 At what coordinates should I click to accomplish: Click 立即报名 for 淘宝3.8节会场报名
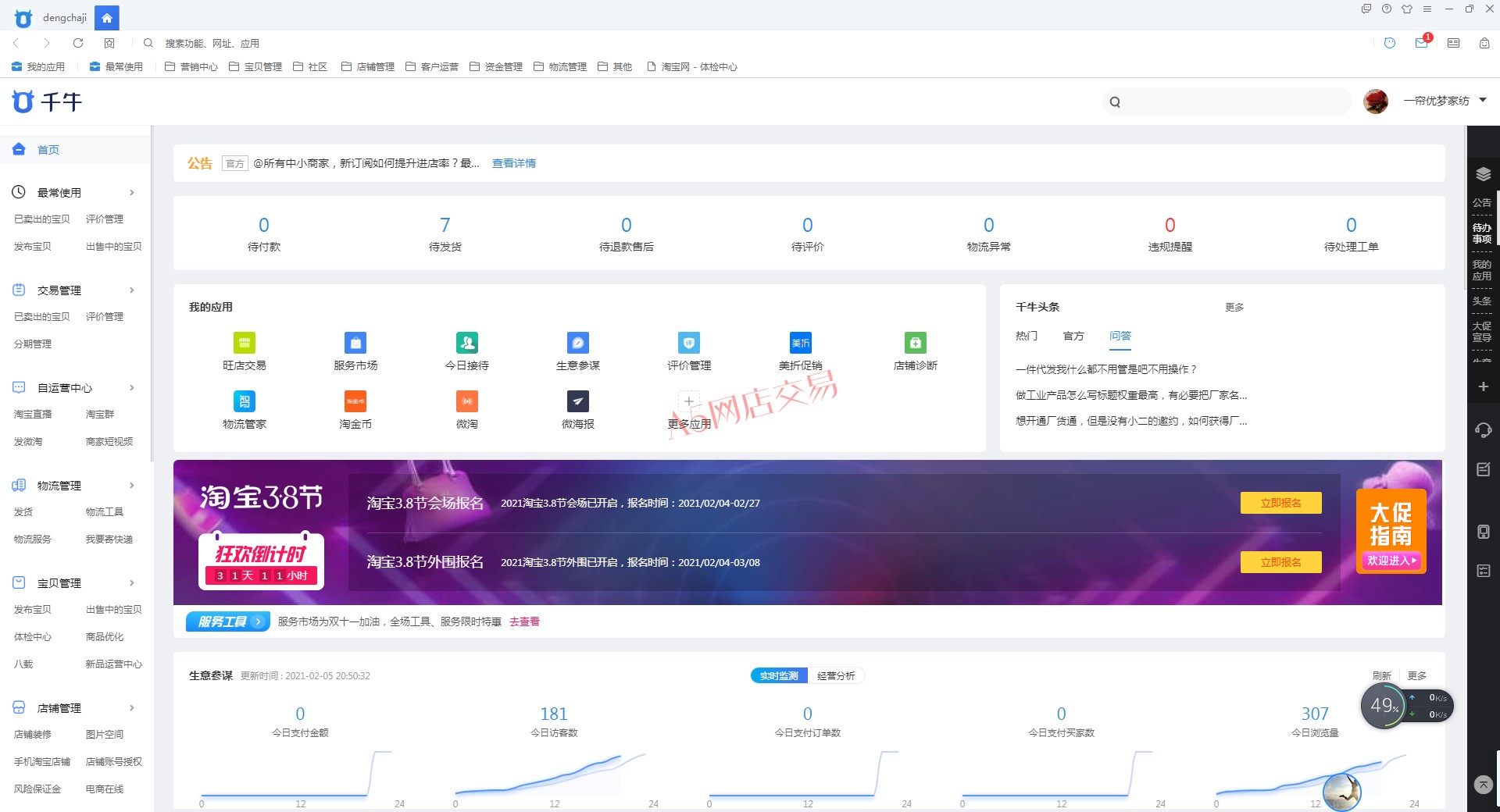tap(1281, 503)
